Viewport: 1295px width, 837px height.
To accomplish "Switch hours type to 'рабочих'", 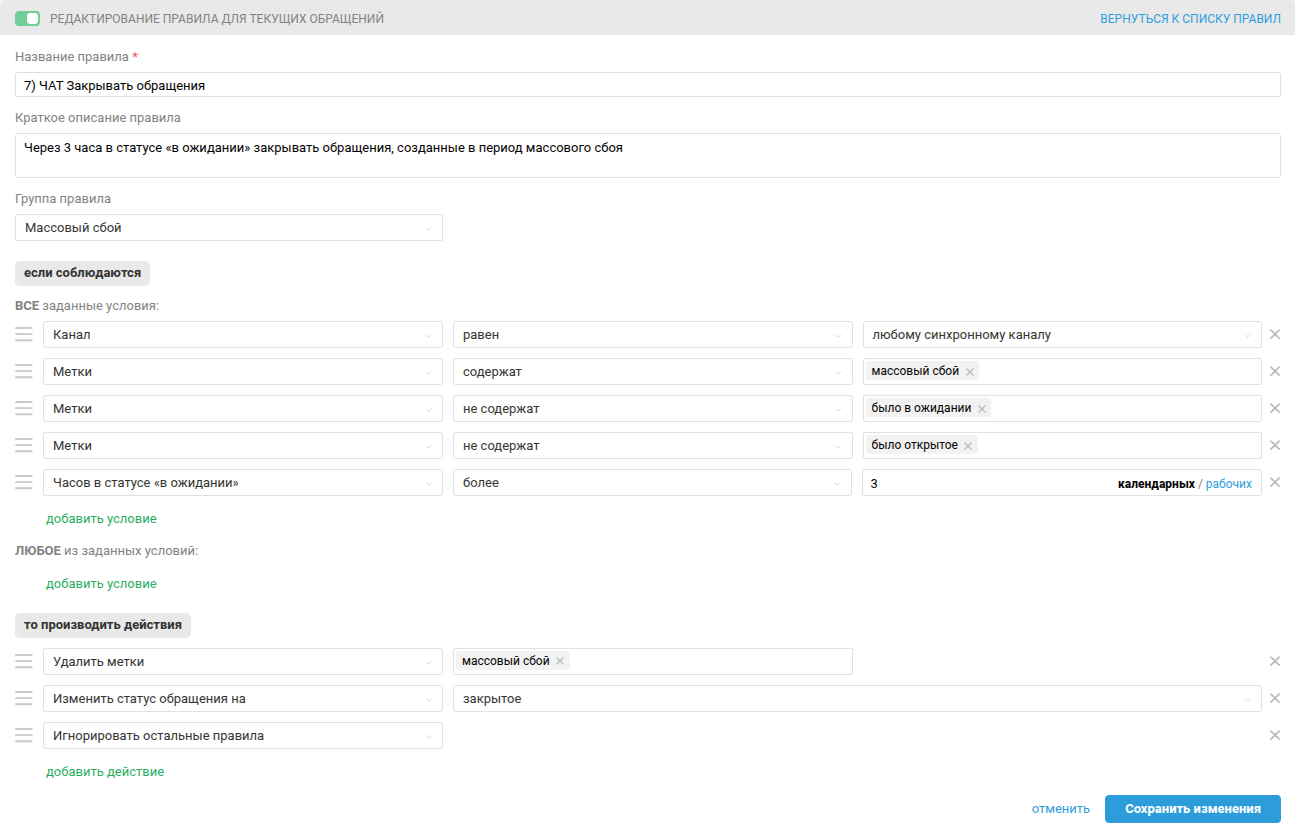I will (x=1228, y=483).
